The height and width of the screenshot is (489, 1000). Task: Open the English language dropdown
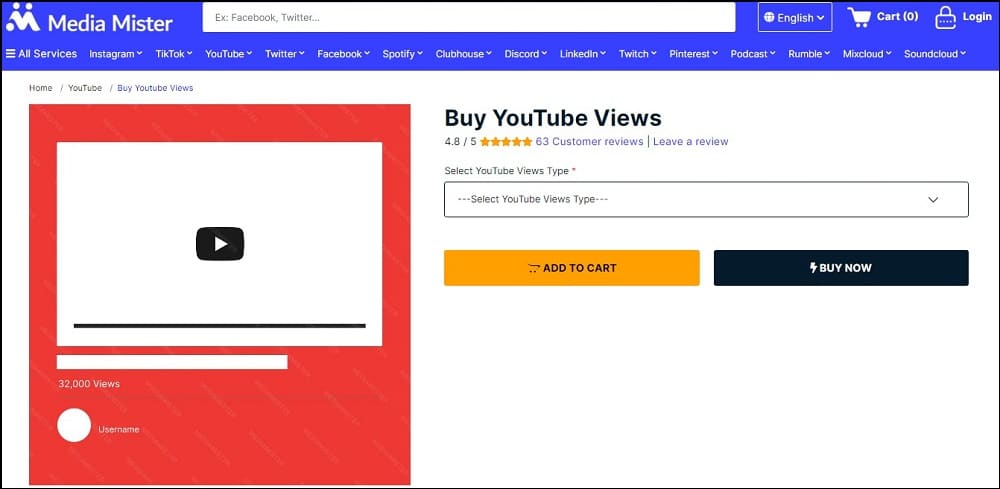tap(795, 18)
